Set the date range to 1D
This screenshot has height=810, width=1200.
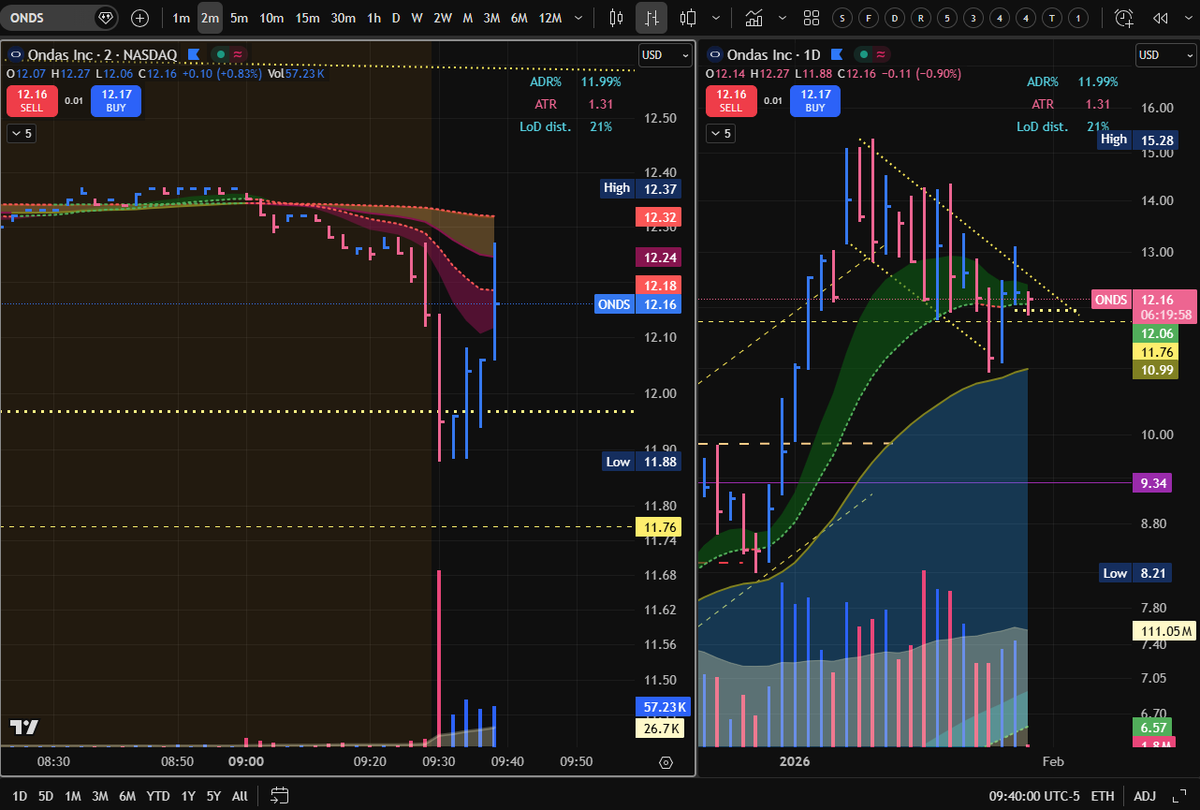19,796
